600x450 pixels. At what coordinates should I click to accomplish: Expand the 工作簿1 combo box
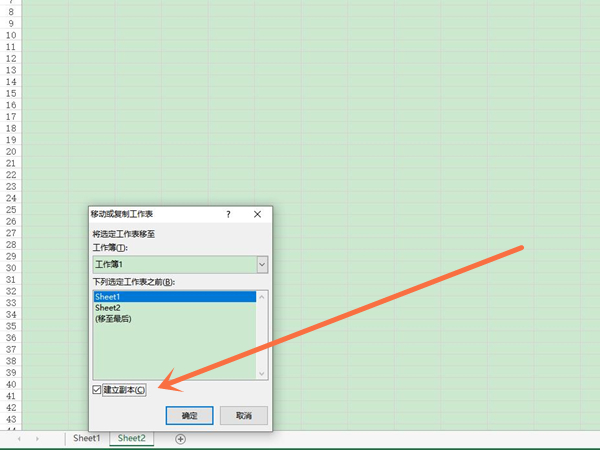point(180,264)
